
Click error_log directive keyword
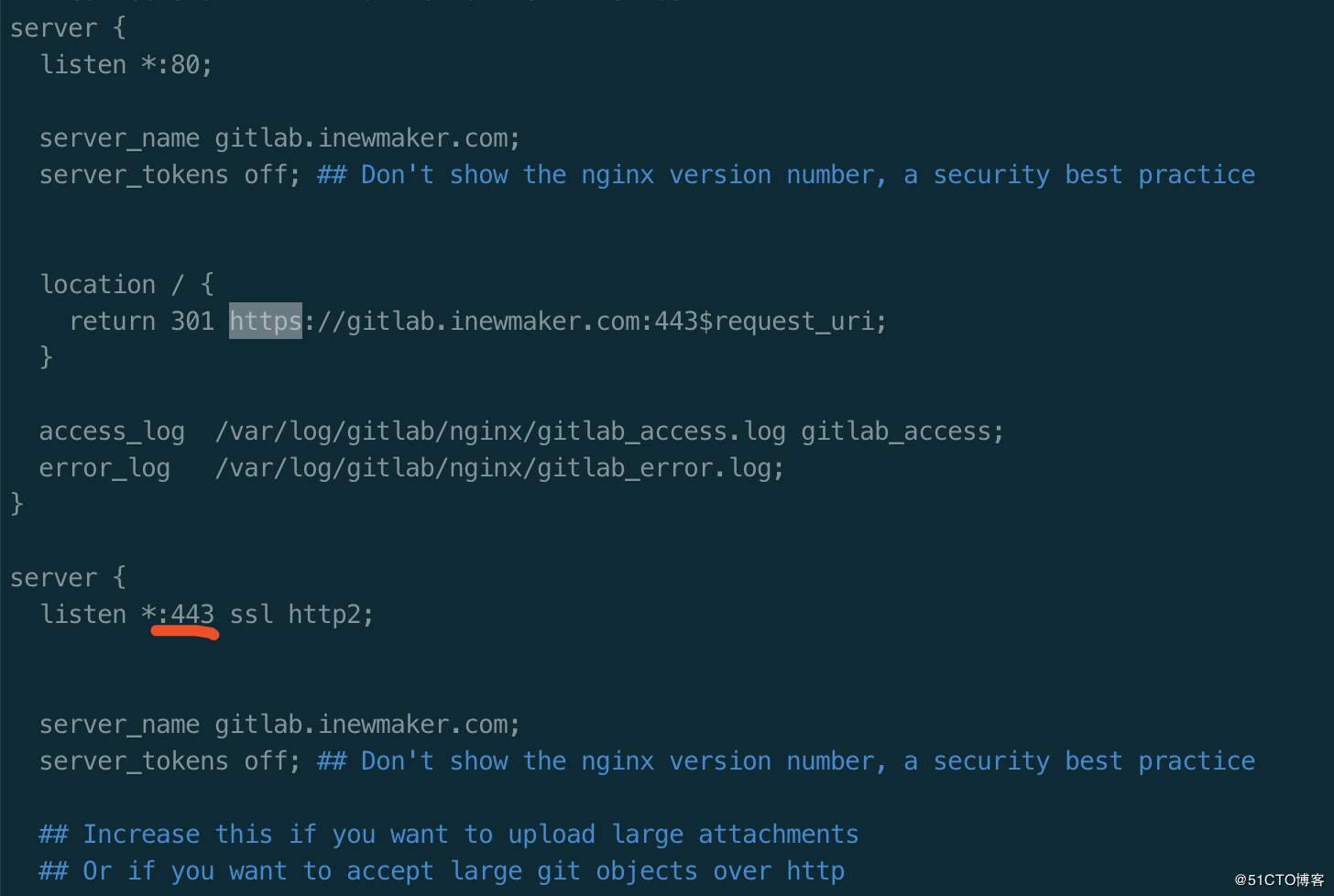[x=104, y=468]
